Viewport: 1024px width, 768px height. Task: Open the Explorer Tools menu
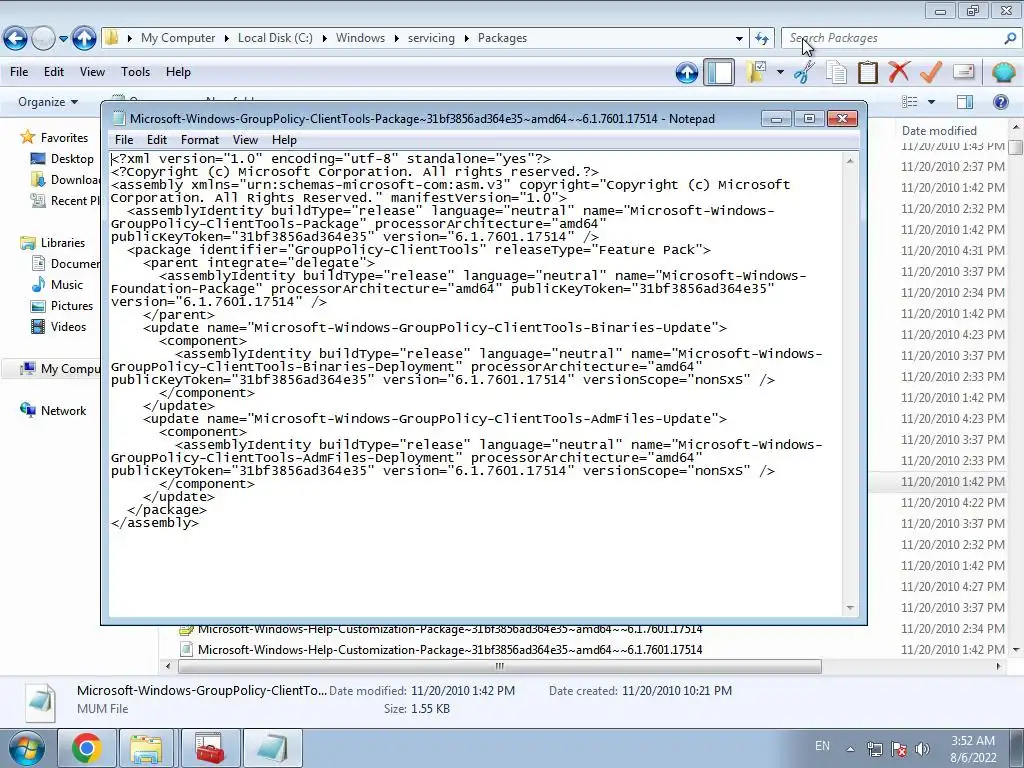pos(135,72)
